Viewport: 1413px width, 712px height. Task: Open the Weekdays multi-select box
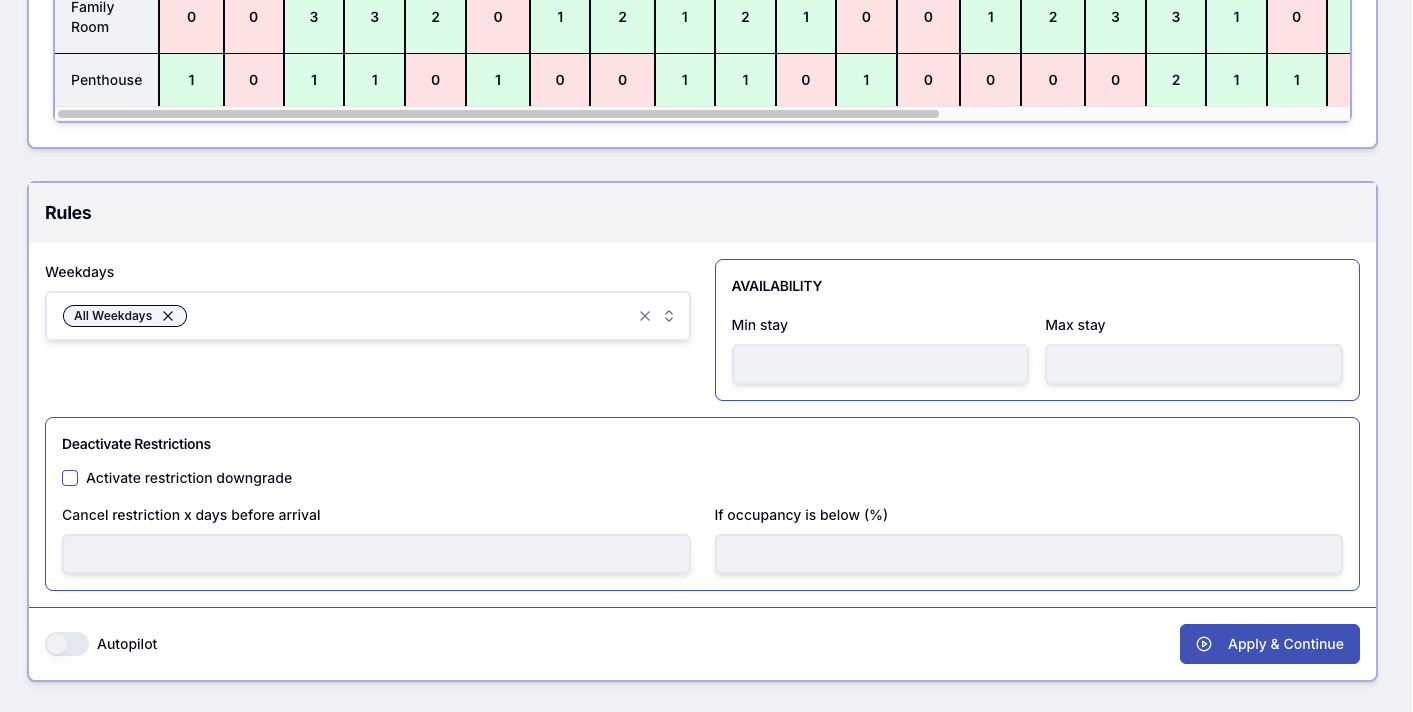point(400,316)
